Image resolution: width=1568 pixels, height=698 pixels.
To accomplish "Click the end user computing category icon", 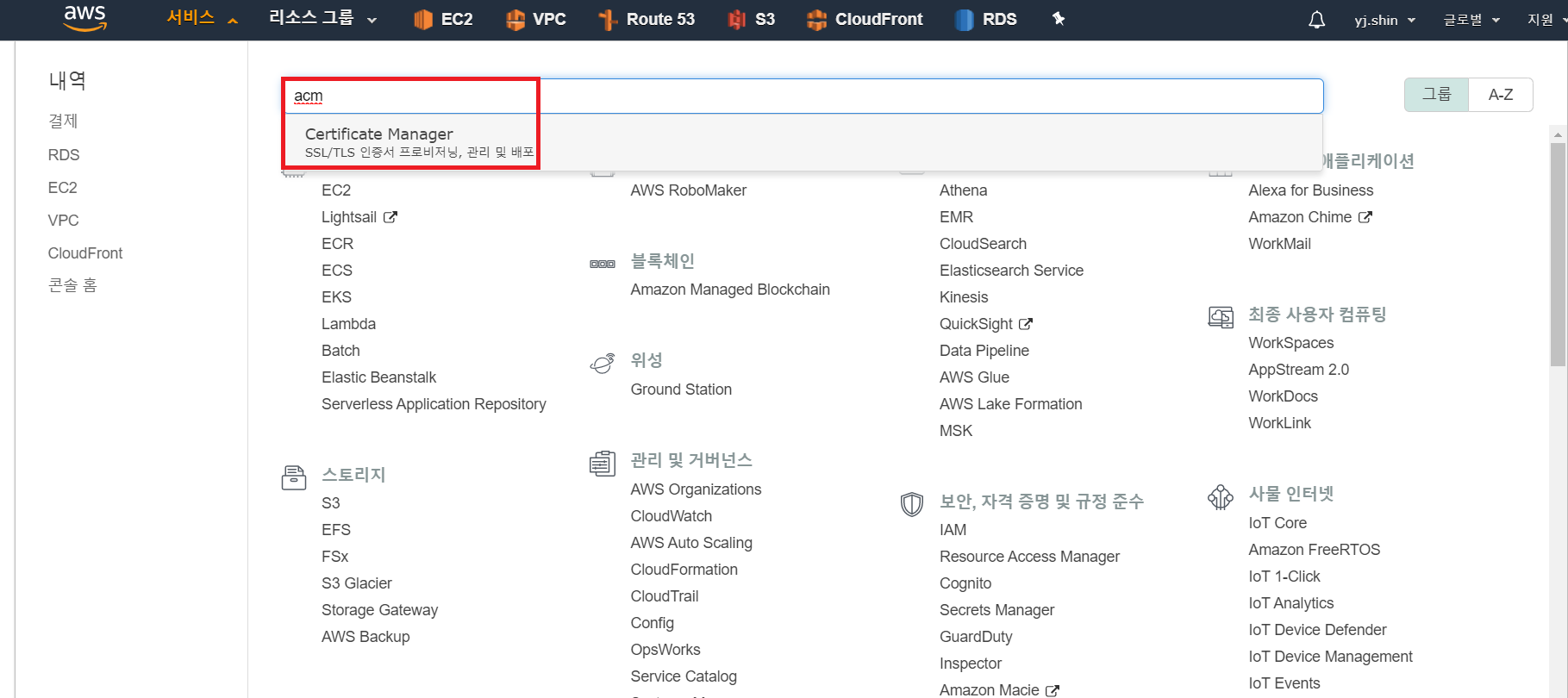I will pyautogui.click(x=1221, y=317).
